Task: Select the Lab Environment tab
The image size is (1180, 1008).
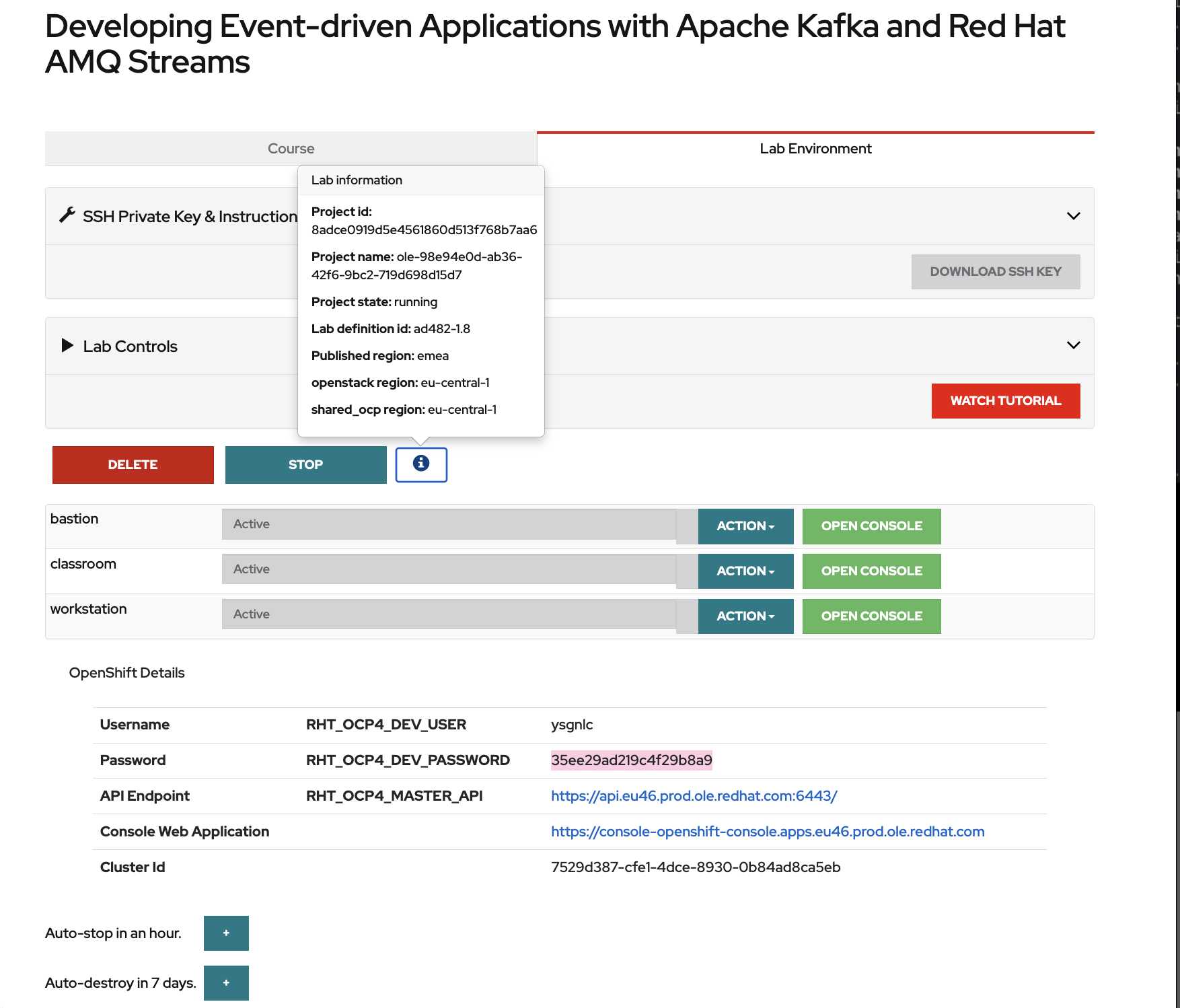Action: tap(815, 149)
